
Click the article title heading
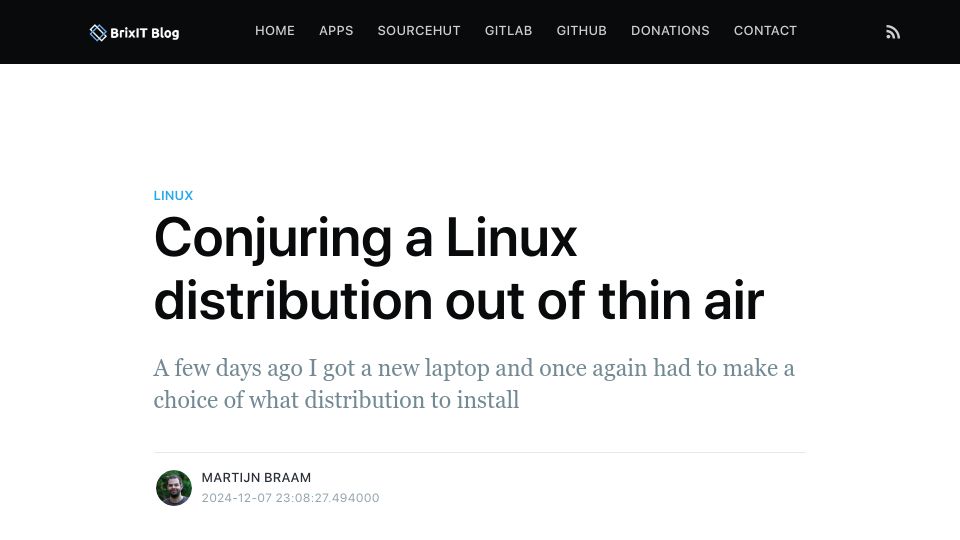coord(459,269)
